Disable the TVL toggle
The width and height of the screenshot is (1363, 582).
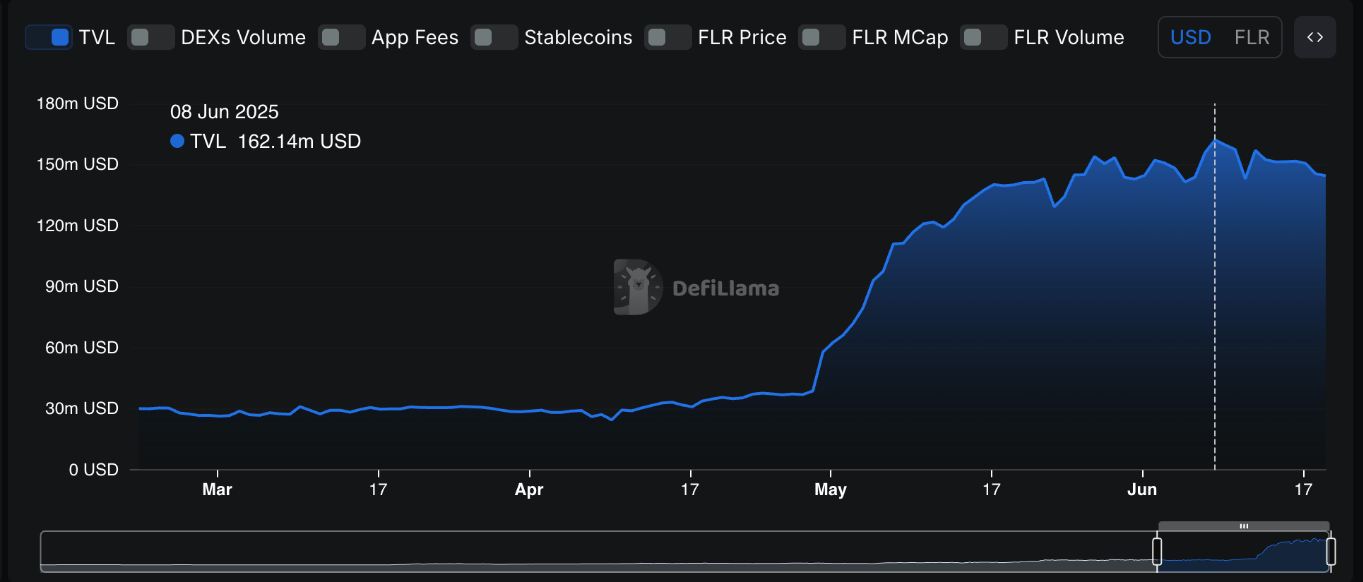click(x=48, y=37)
